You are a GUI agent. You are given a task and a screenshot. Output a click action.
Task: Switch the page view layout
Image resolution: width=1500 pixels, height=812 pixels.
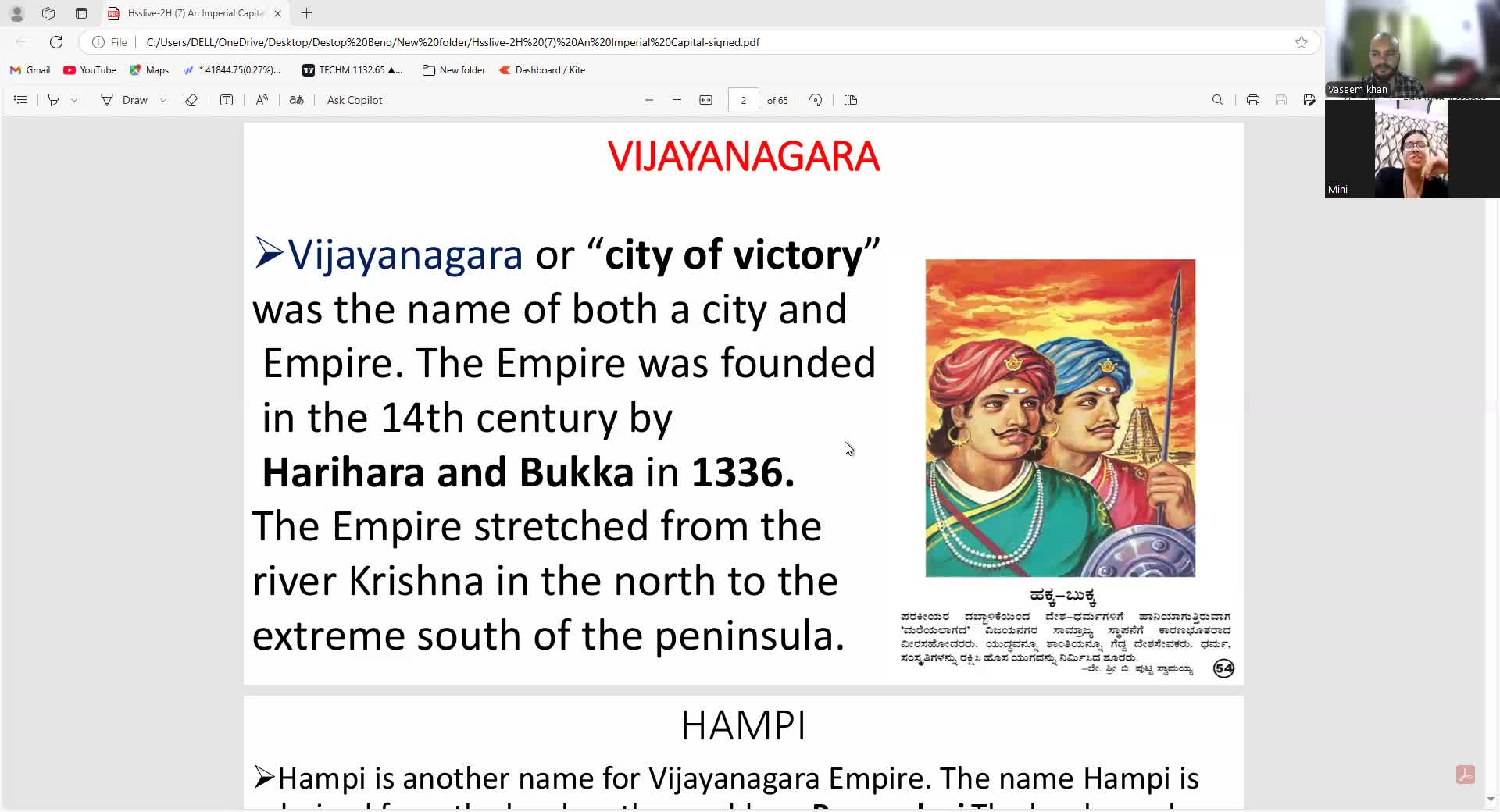pyautogui.click(x=851, y=100)
